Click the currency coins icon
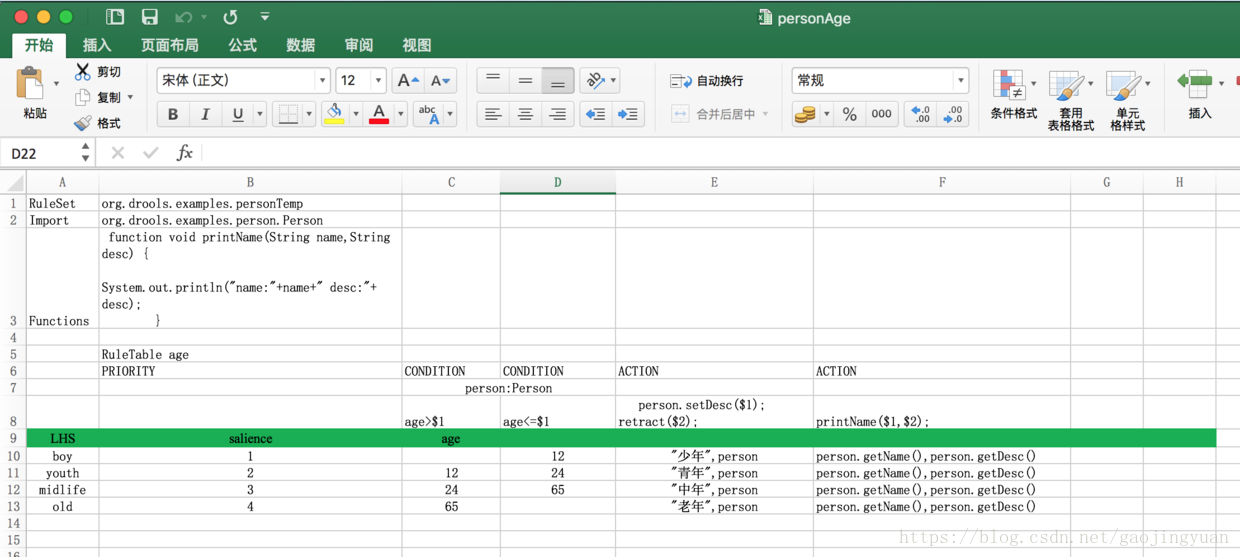The image size is (1240, 557). [x=805, y=114]
